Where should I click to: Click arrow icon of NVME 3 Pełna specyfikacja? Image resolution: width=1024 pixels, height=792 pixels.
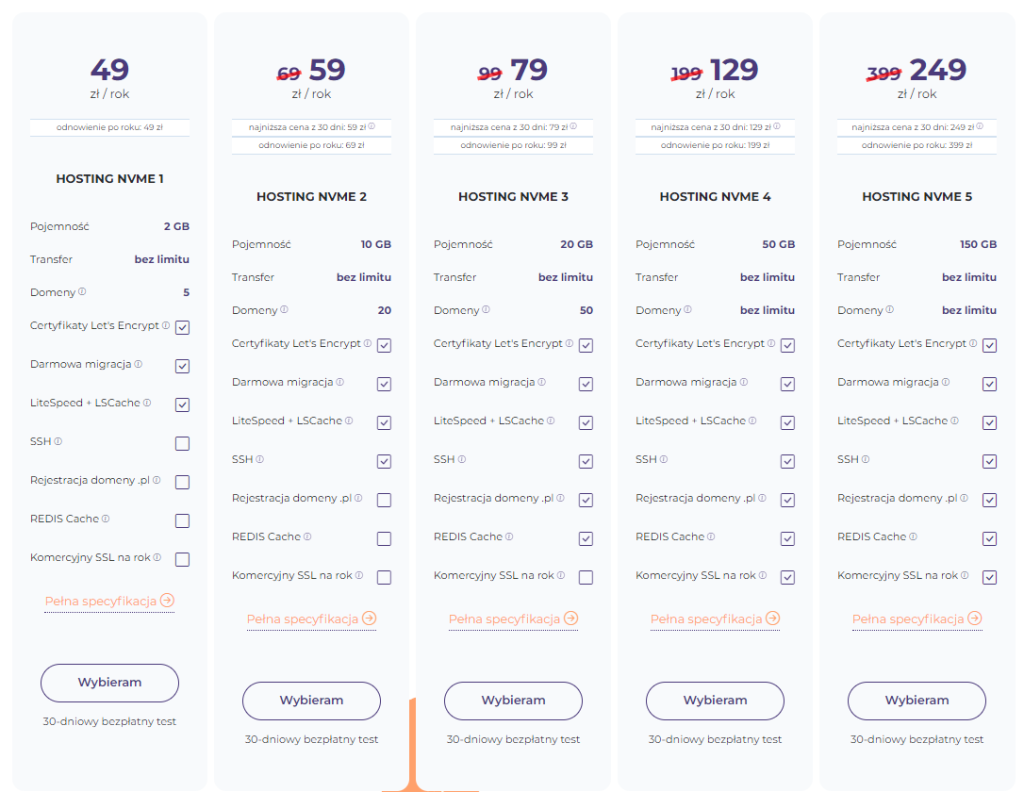[571, 619]
